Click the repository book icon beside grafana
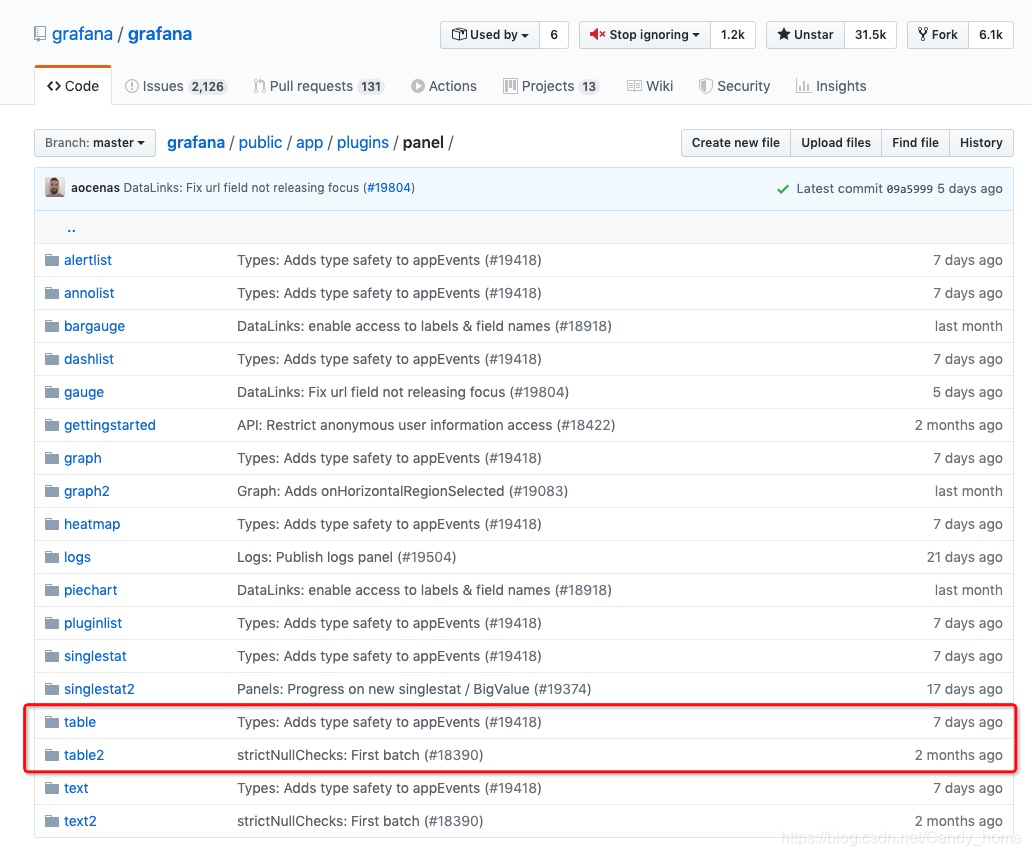Screen dimensions: 1031x856 40,34
